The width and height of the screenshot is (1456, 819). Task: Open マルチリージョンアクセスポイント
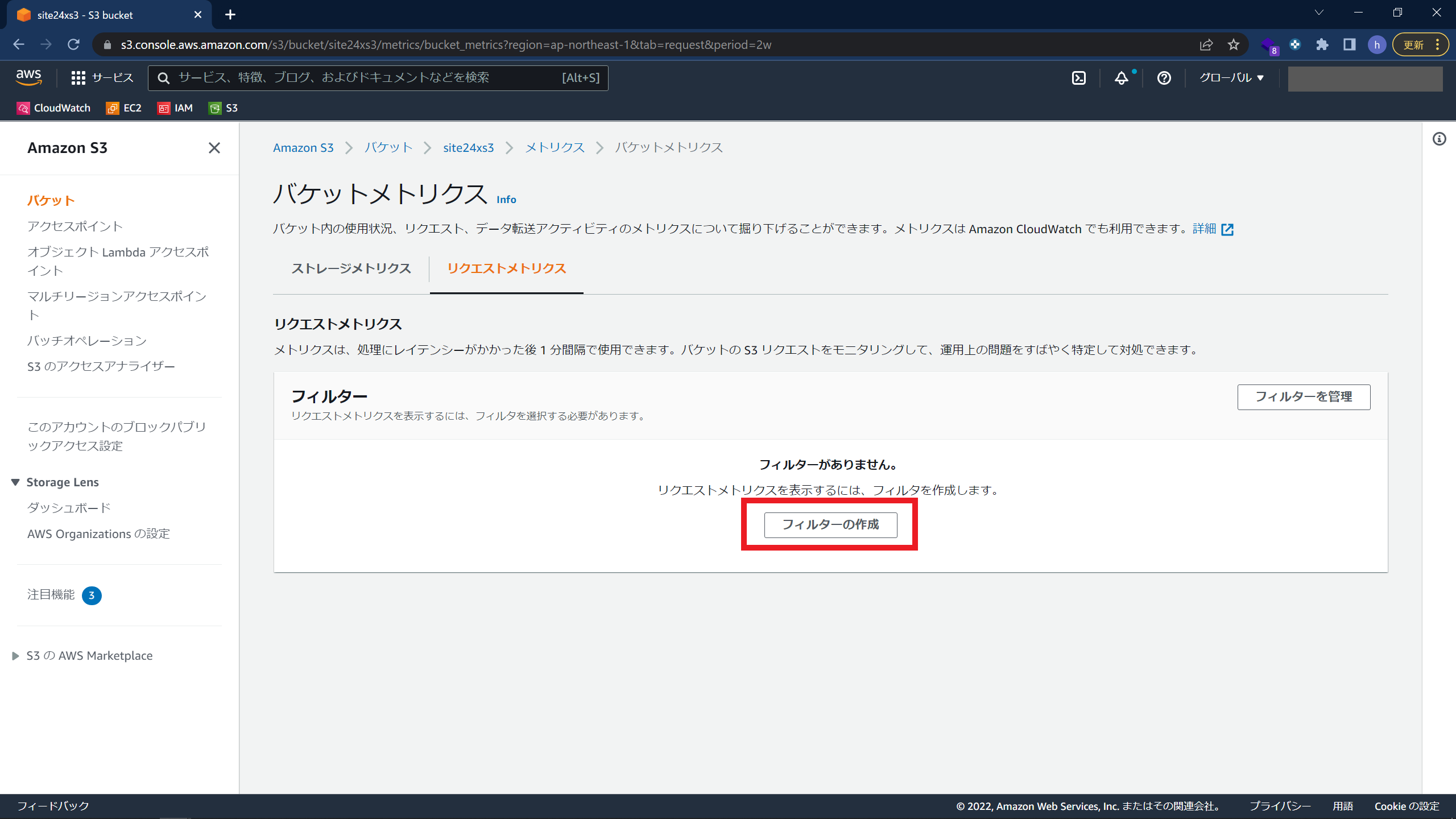(117, 305)
